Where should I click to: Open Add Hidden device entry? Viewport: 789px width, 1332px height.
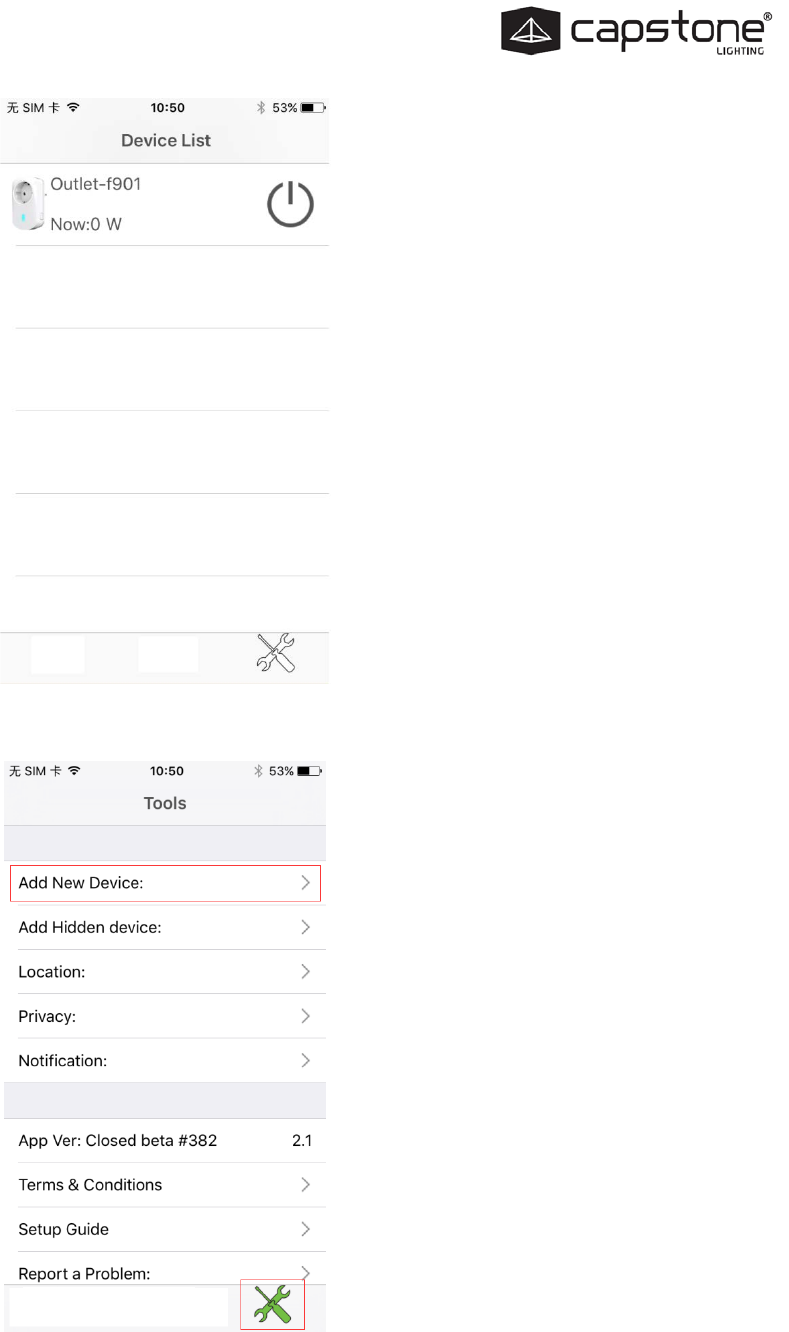point(165,928)
